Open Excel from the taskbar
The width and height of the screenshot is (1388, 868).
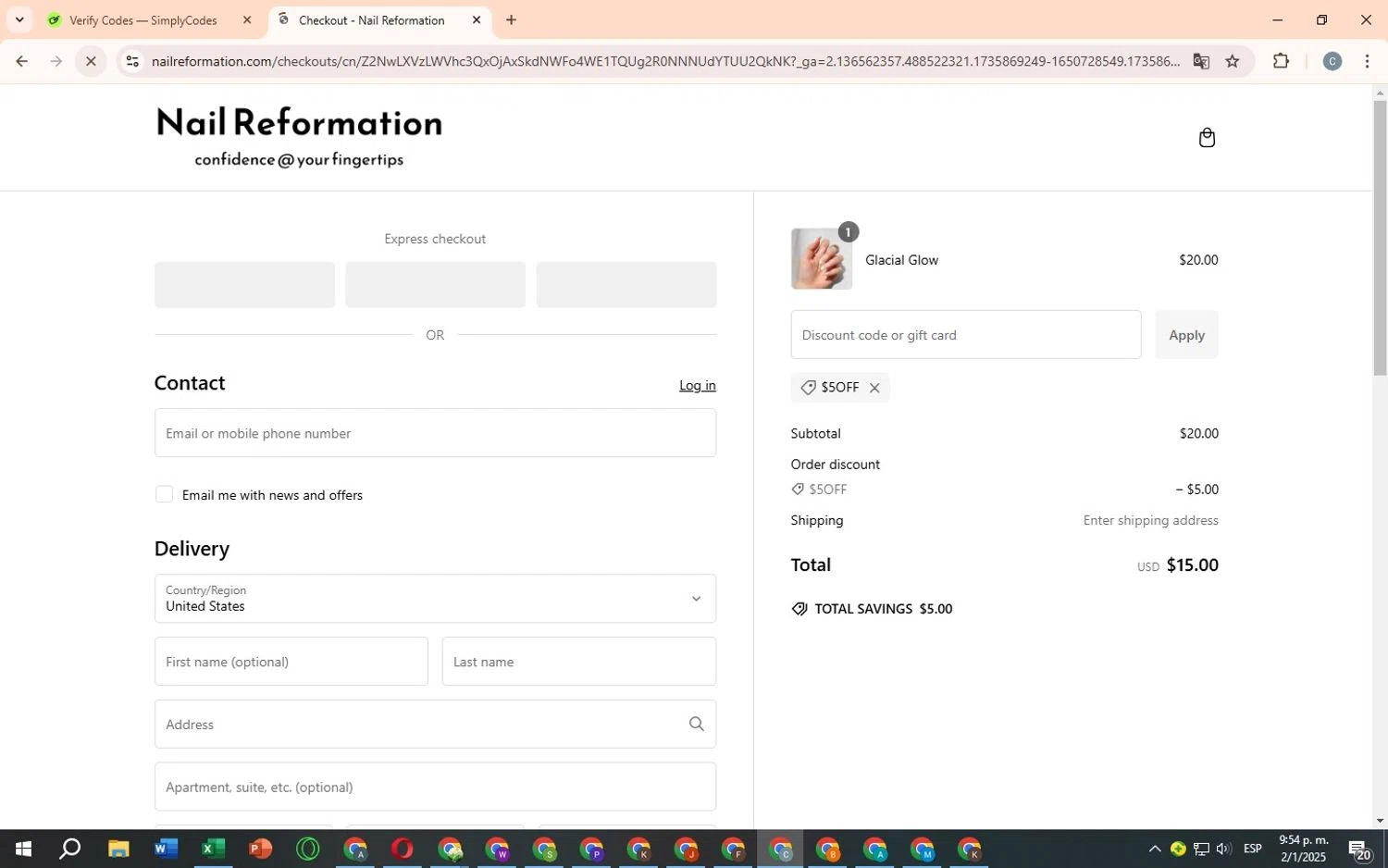tap(213, 849)
